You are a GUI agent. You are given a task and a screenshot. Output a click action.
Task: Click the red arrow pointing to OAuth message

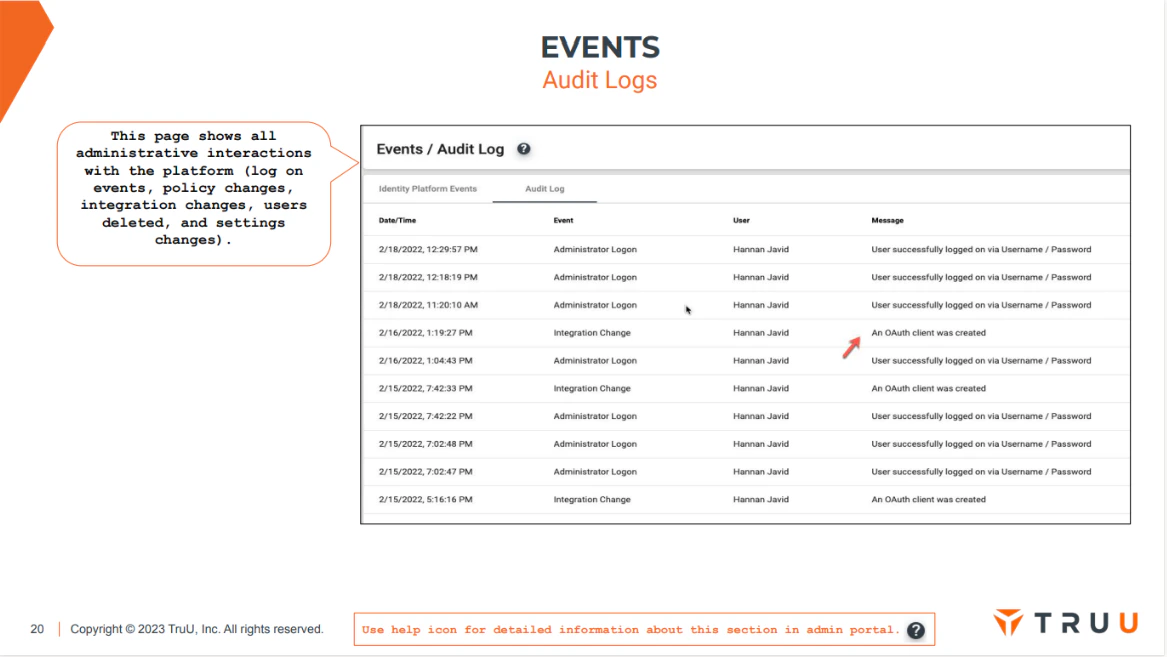click(851, 347)
